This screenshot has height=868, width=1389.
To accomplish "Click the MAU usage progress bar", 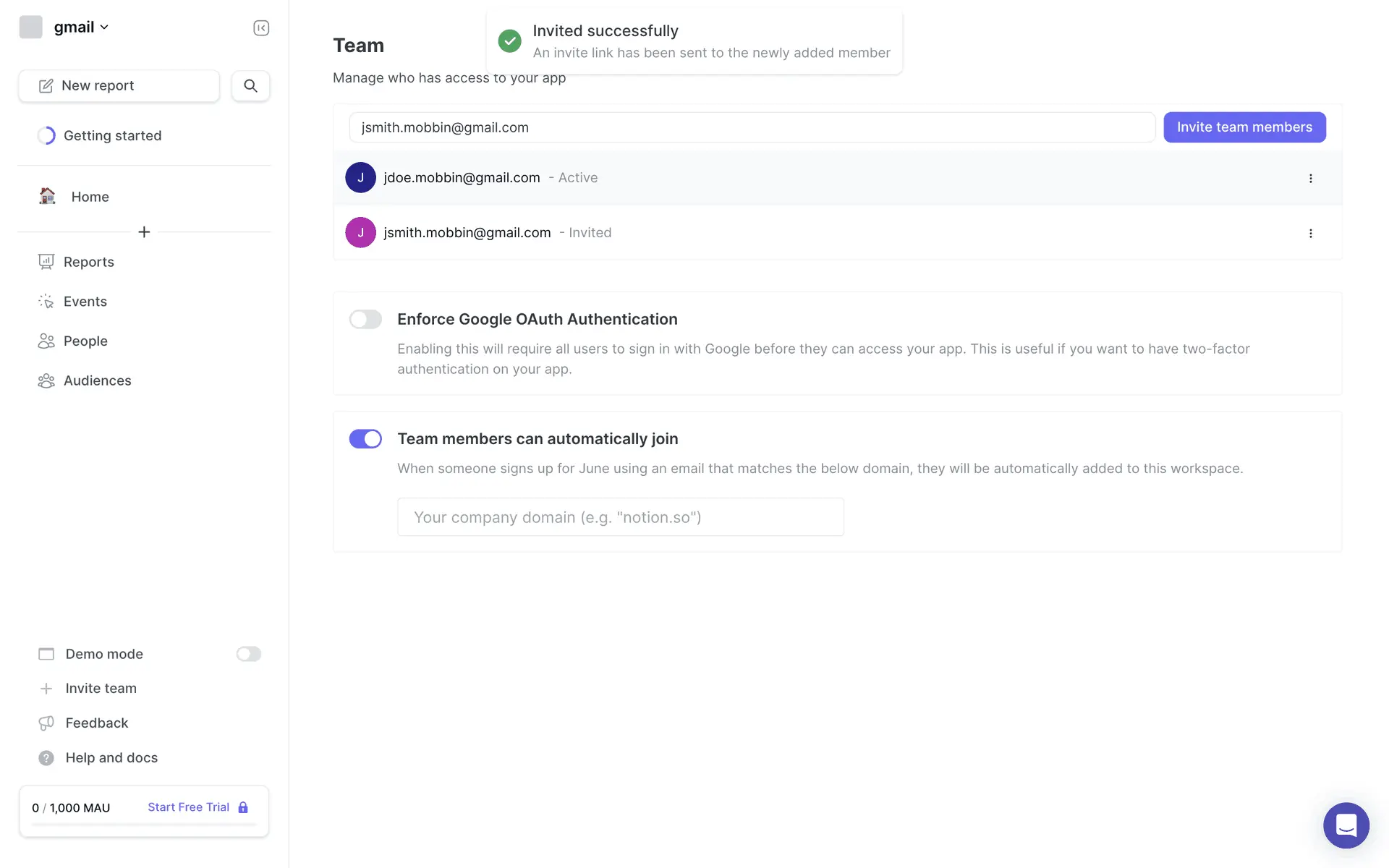I will (144, 825).
